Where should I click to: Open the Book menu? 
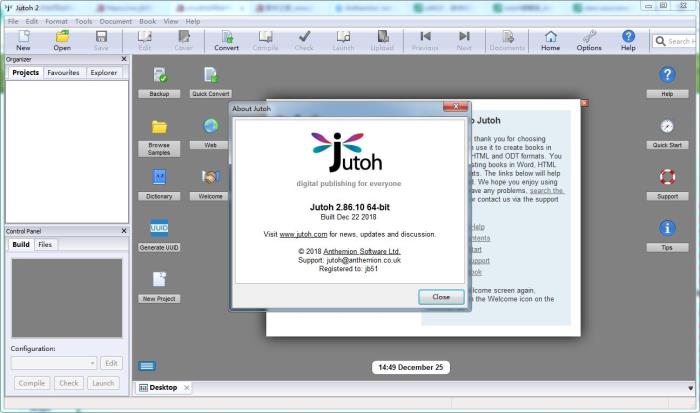(x=148, y=21)
